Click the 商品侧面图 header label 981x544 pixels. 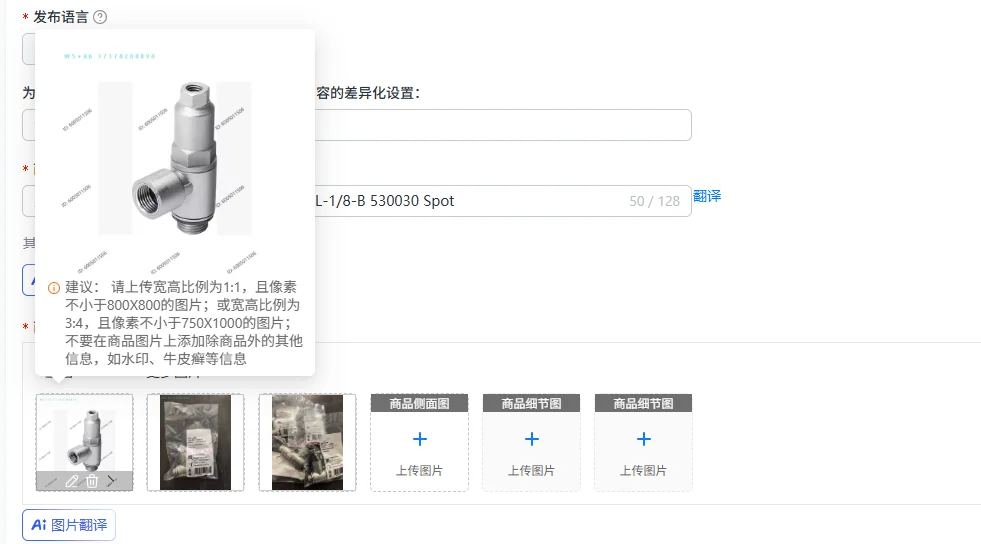tap(419, 403)
